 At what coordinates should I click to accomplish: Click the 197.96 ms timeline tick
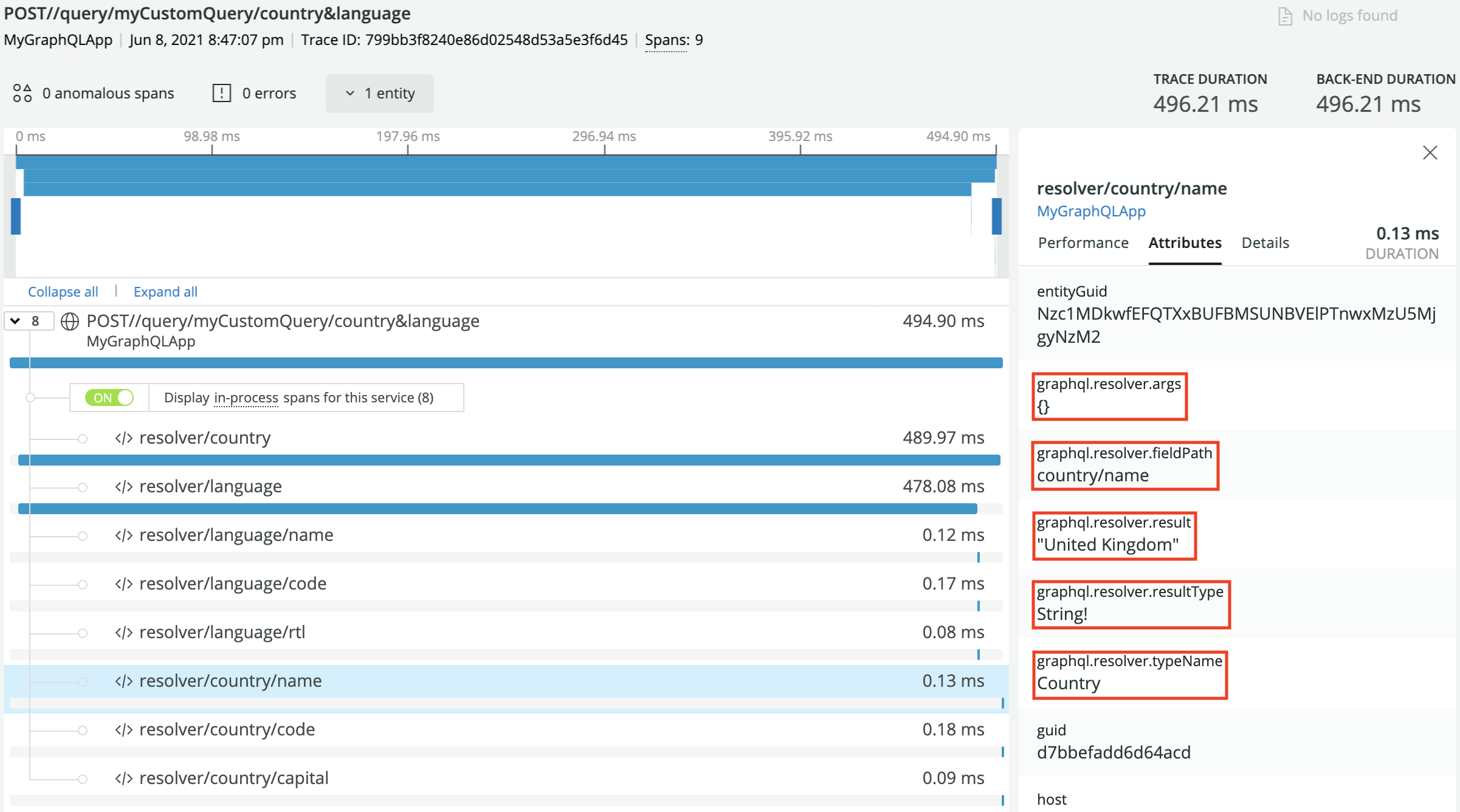[x=408, y=137]
